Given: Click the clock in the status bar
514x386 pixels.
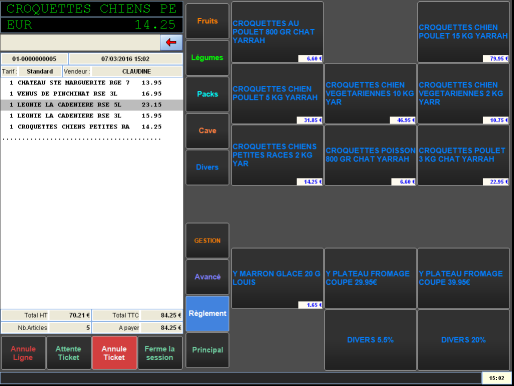Looking at the screenshot, I should [x=496, y=378].
